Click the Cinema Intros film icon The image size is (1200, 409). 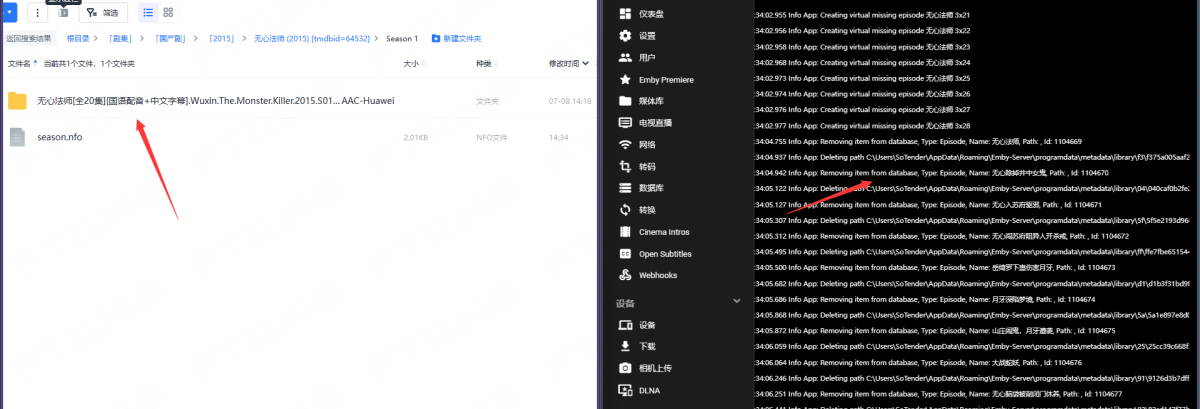tap(625, 231)
